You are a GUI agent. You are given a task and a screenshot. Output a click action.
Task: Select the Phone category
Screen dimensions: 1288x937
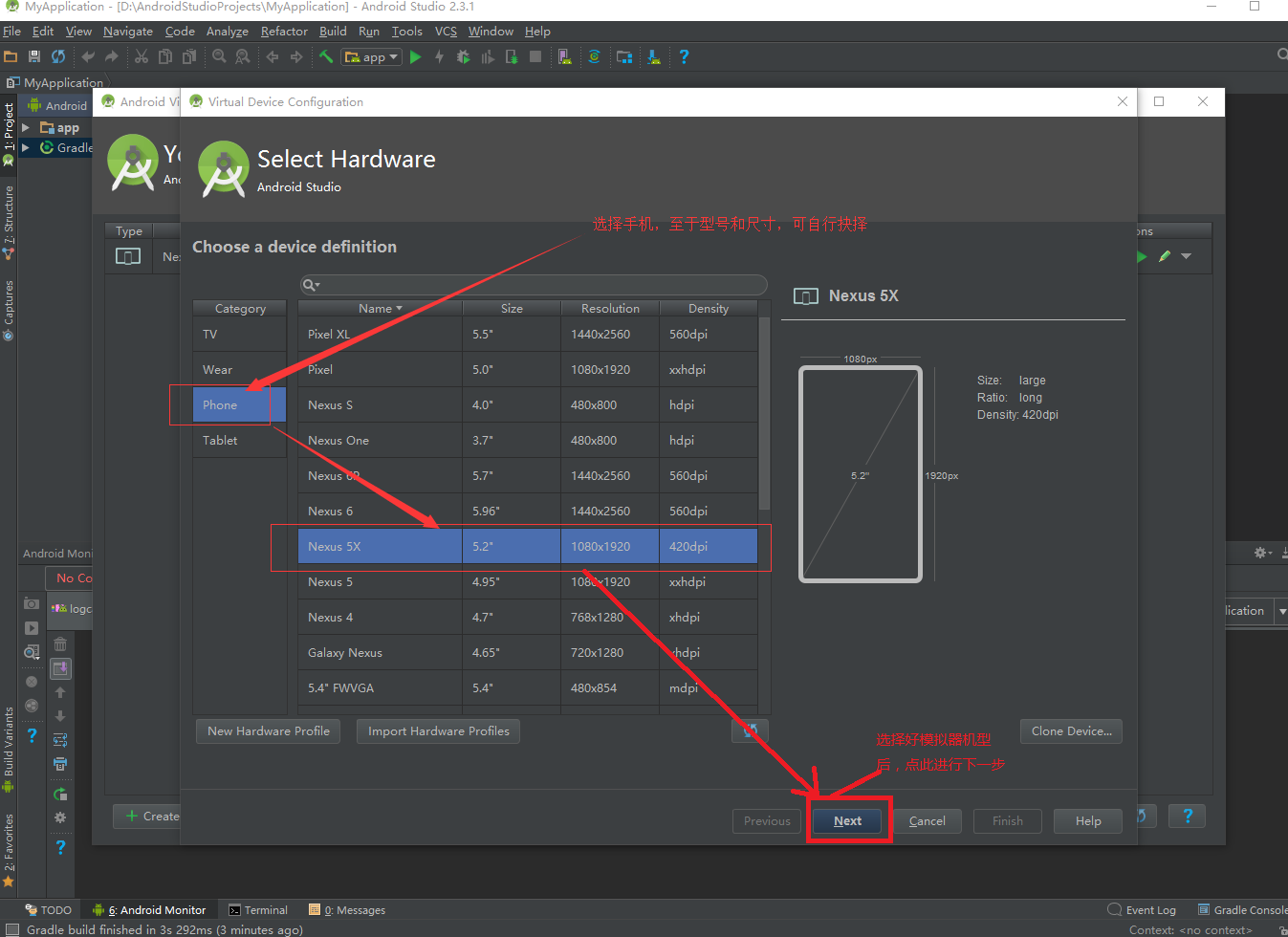pos(239,404)
